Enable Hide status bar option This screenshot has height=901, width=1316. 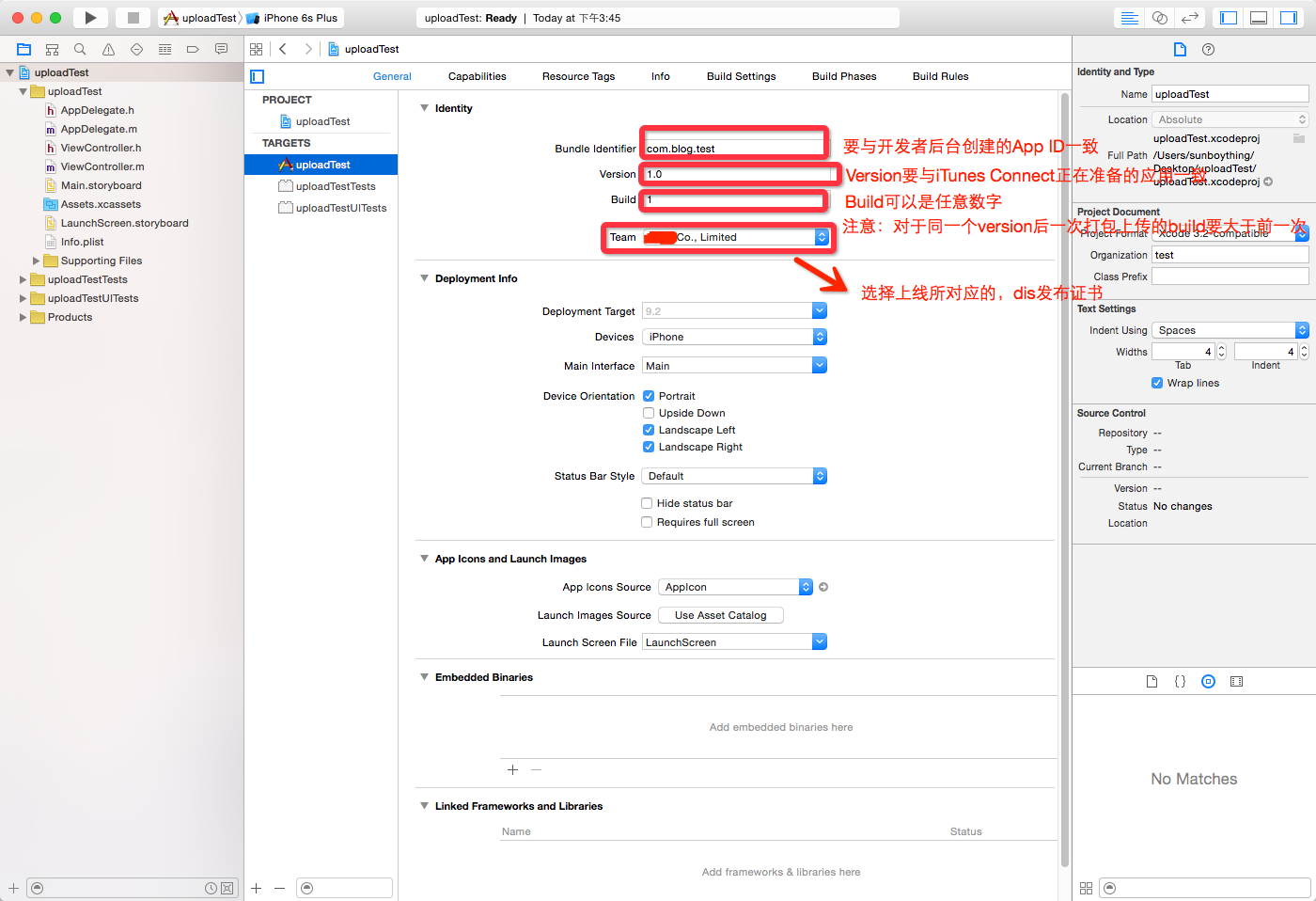[x=647, y=503]
